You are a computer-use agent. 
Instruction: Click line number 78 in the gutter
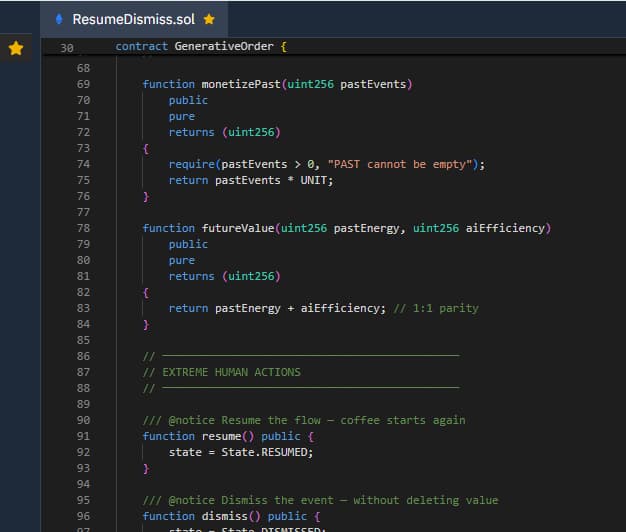83,228
